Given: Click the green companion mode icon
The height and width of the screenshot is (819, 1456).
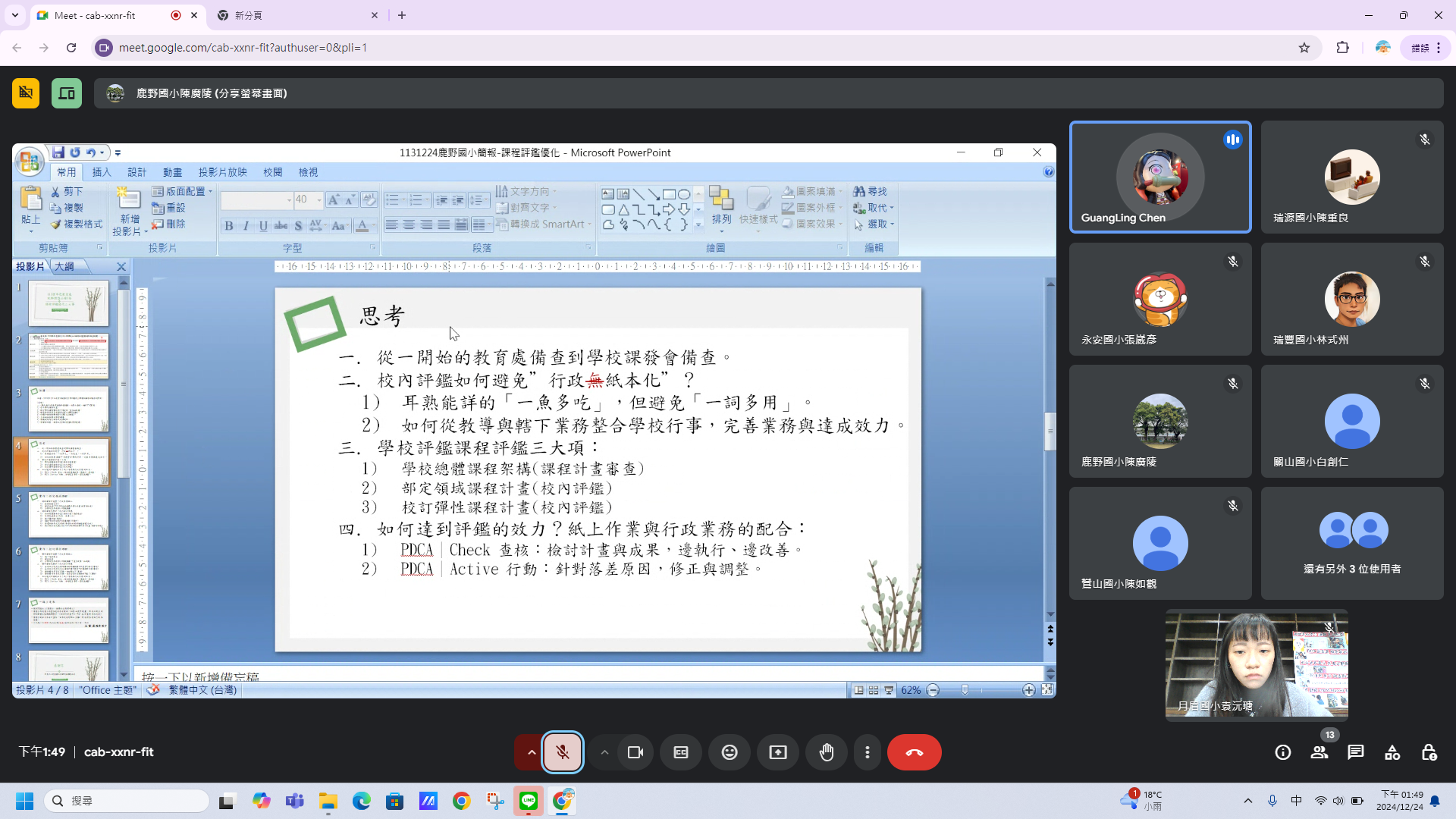Looking at the screenshot, I should click(67, 93).
